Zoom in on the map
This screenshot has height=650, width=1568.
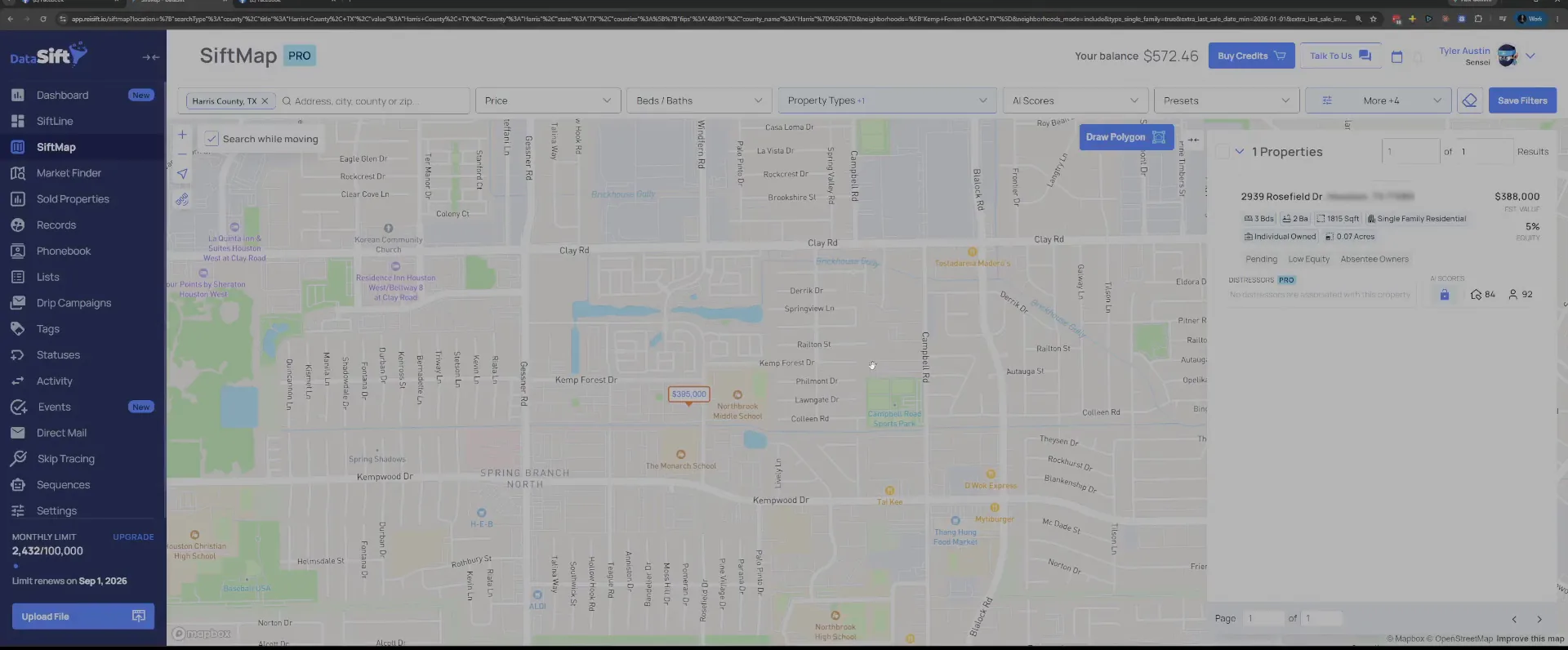pyautogui.click(x=182, y=135)
